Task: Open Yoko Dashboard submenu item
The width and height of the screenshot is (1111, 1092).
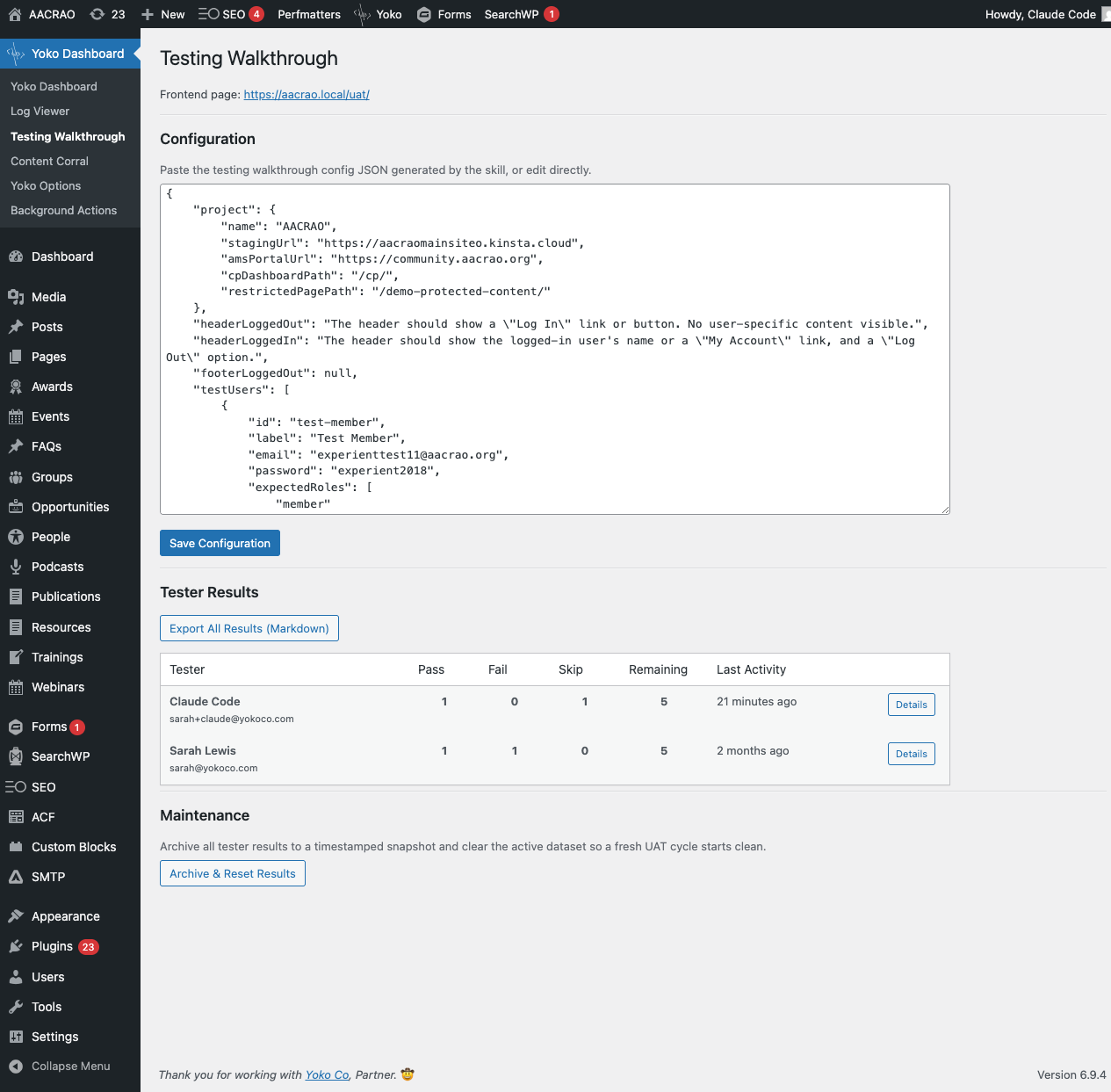Action: (54, 86)
